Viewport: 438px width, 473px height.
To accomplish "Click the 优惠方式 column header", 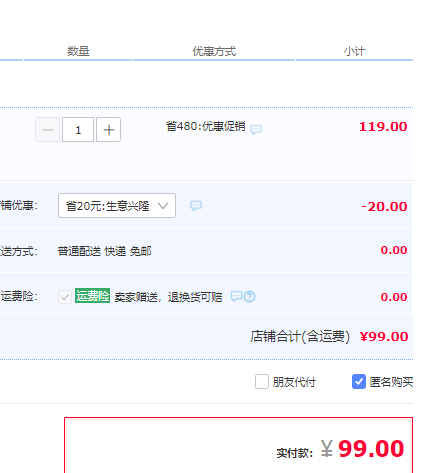I will (214, 51).
